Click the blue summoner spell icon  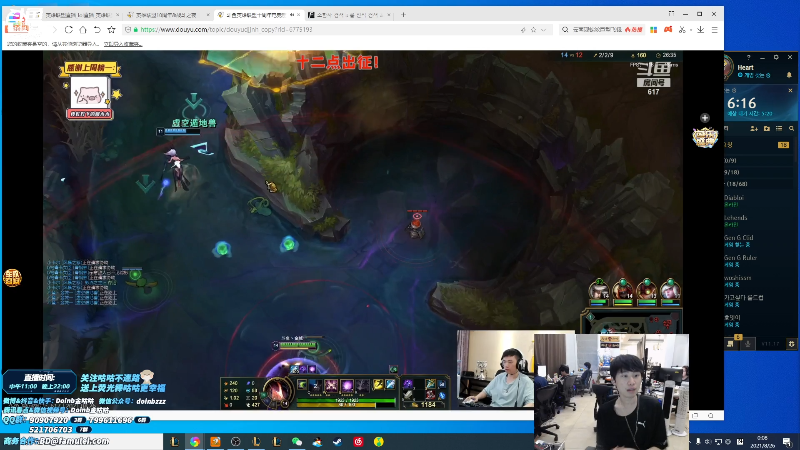(390, 385)
